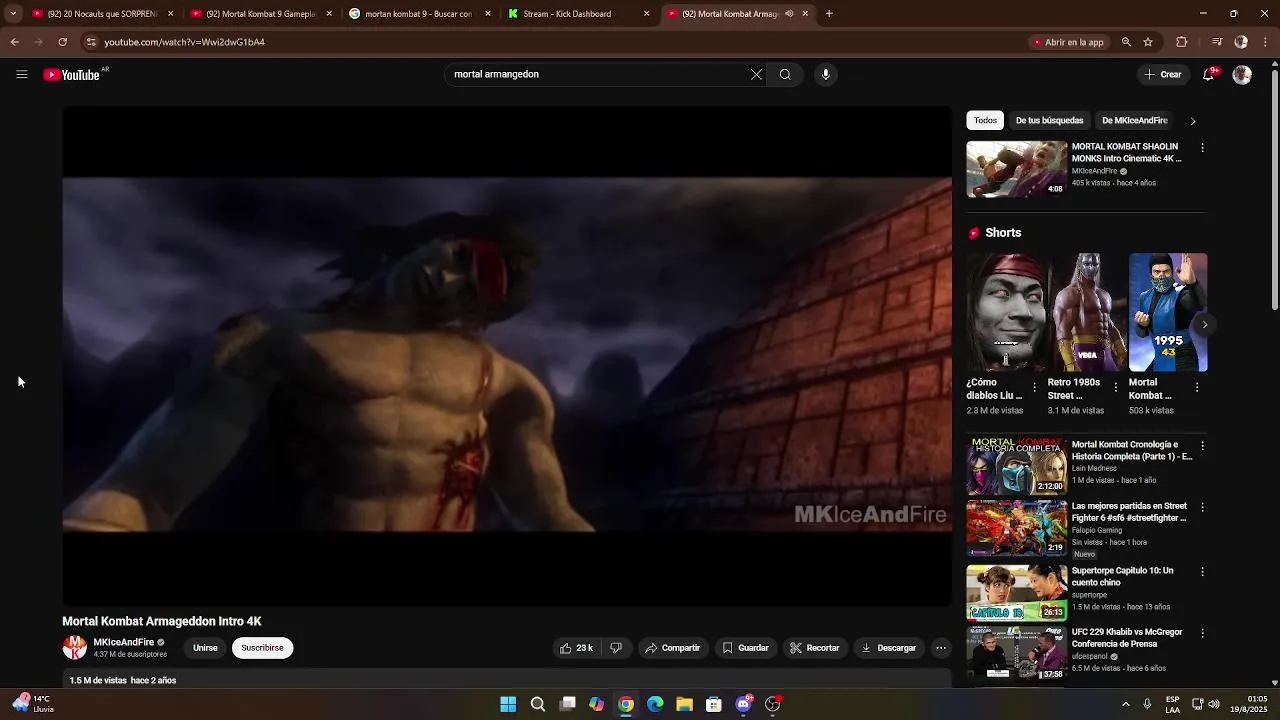The image size is (1280, 720).
Task: Switch to the Stream - Kick Dashboard tab
Action: click(578, 14)
